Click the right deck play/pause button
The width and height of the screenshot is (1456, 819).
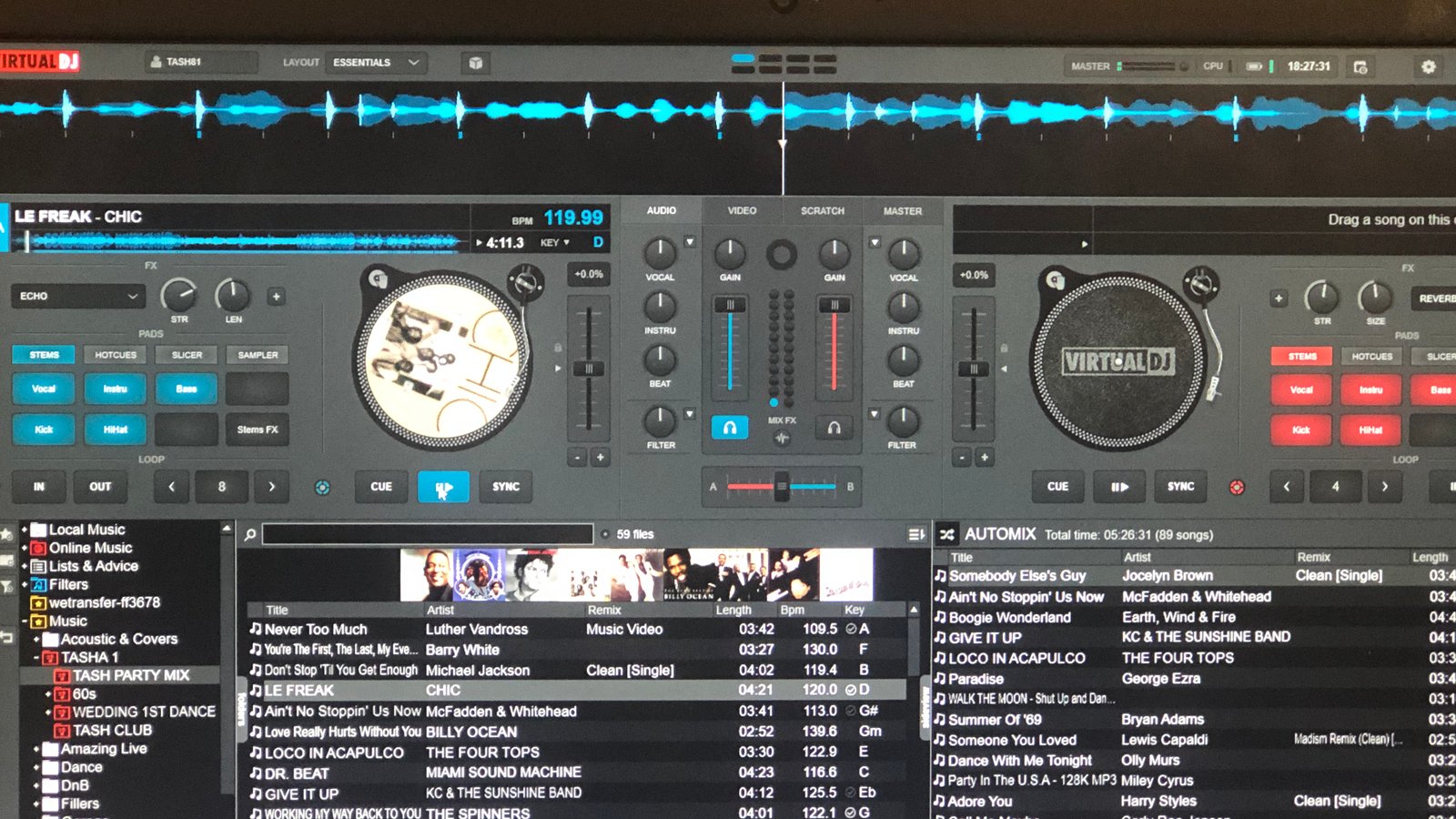(x=1119, y=487)
